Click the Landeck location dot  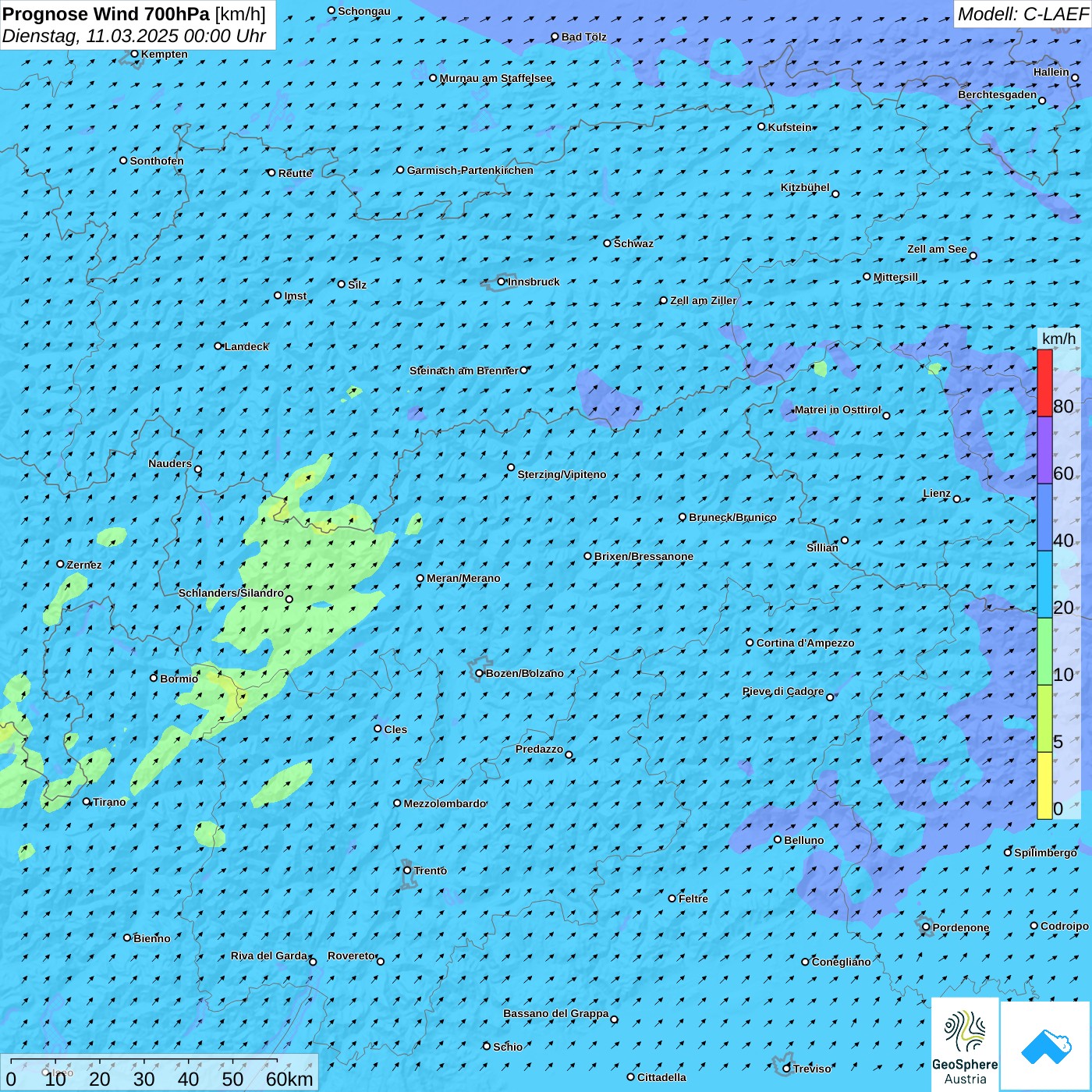(218, 346)
